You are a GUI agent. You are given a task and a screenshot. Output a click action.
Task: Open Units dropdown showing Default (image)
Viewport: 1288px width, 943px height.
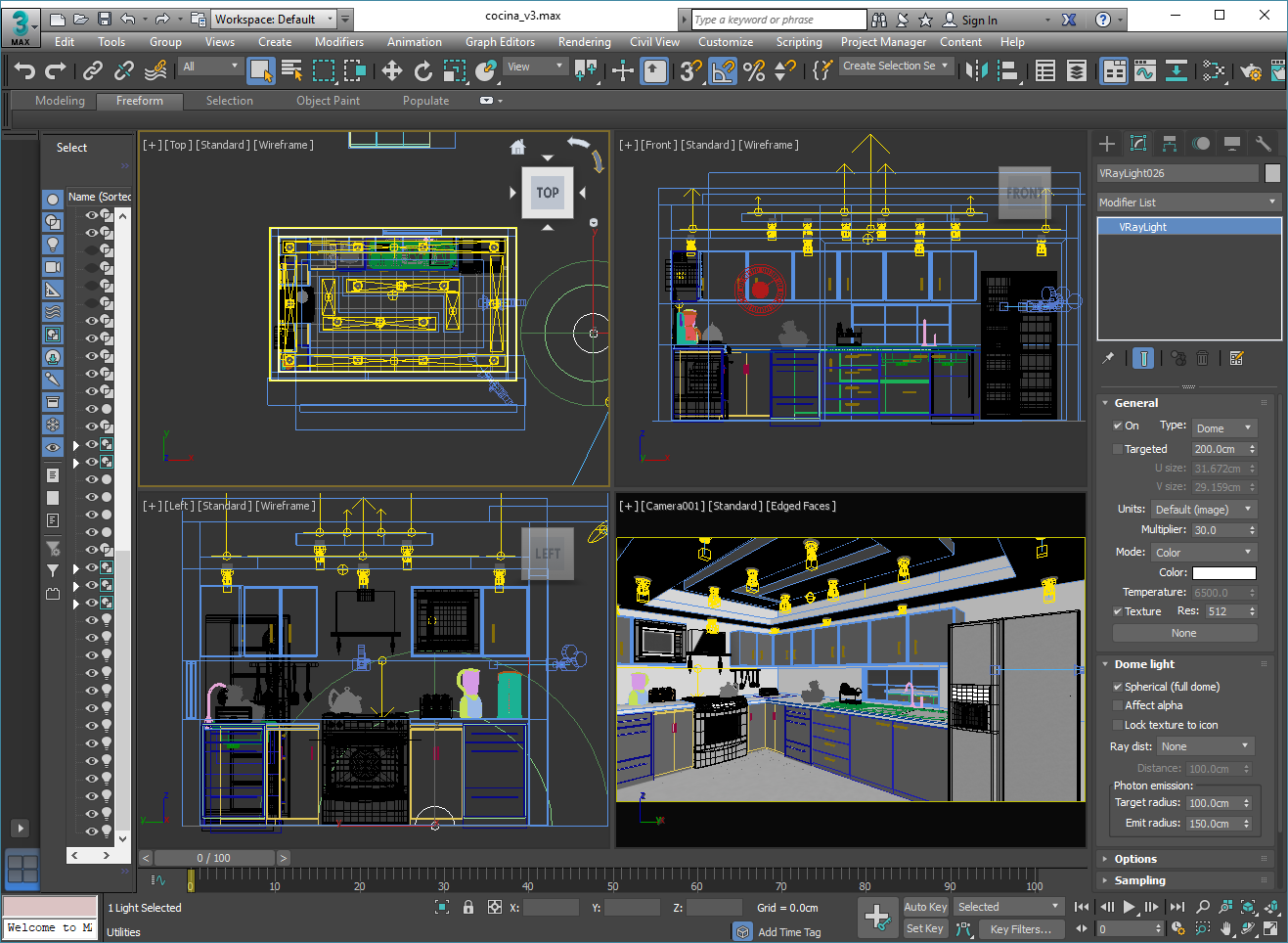tap(1204, 510)
